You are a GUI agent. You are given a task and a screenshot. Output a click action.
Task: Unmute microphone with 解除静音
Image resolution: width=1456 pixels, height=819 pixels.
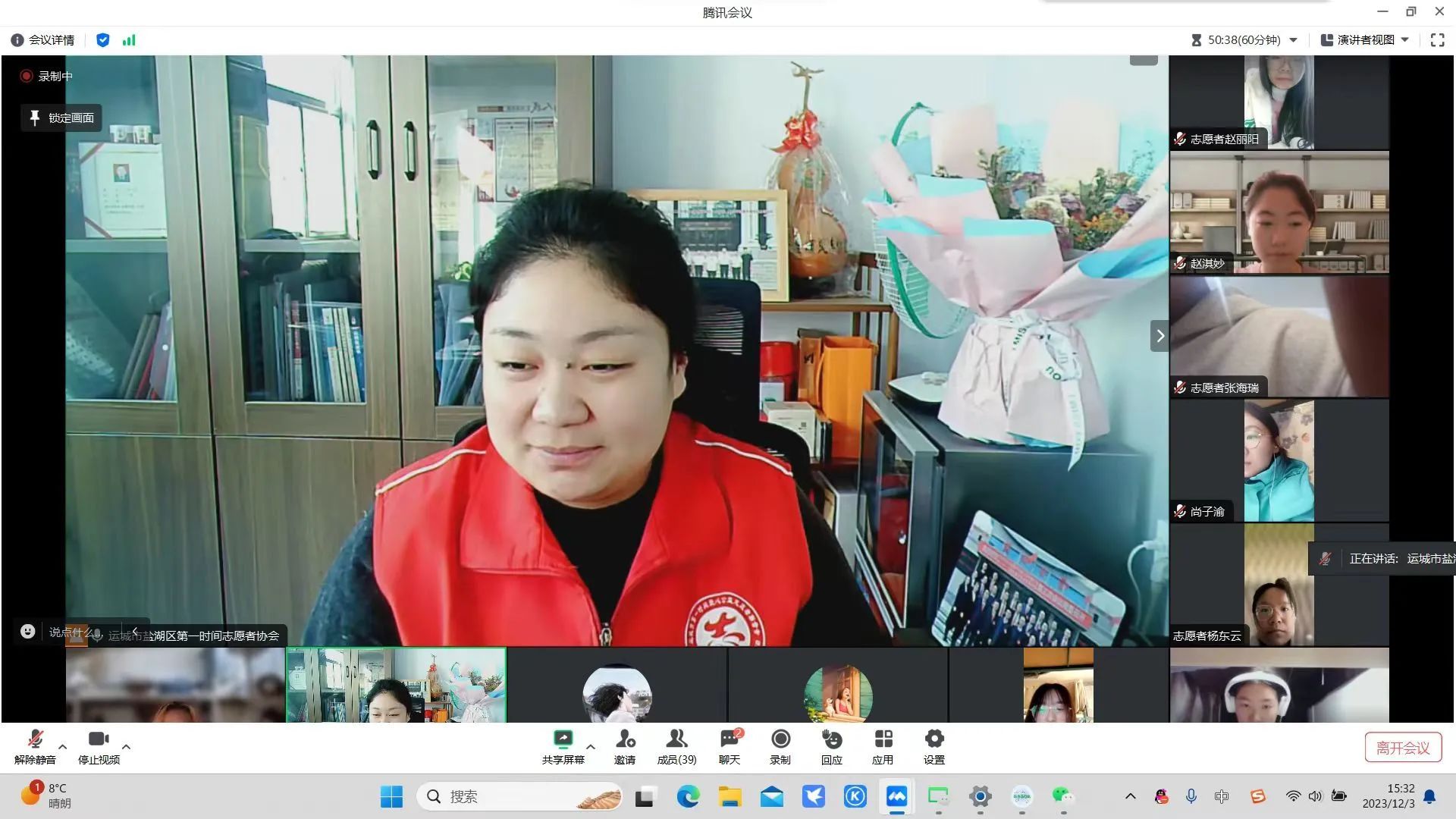35,747
